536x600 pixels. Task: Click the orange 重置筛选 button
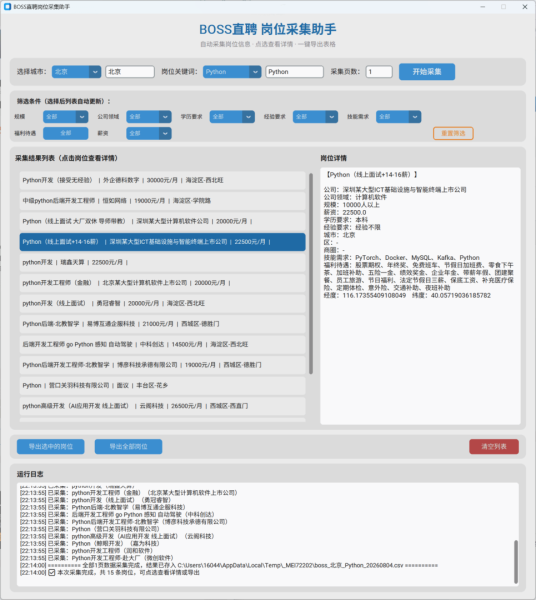pyautogui.click(x=453, y=133)
